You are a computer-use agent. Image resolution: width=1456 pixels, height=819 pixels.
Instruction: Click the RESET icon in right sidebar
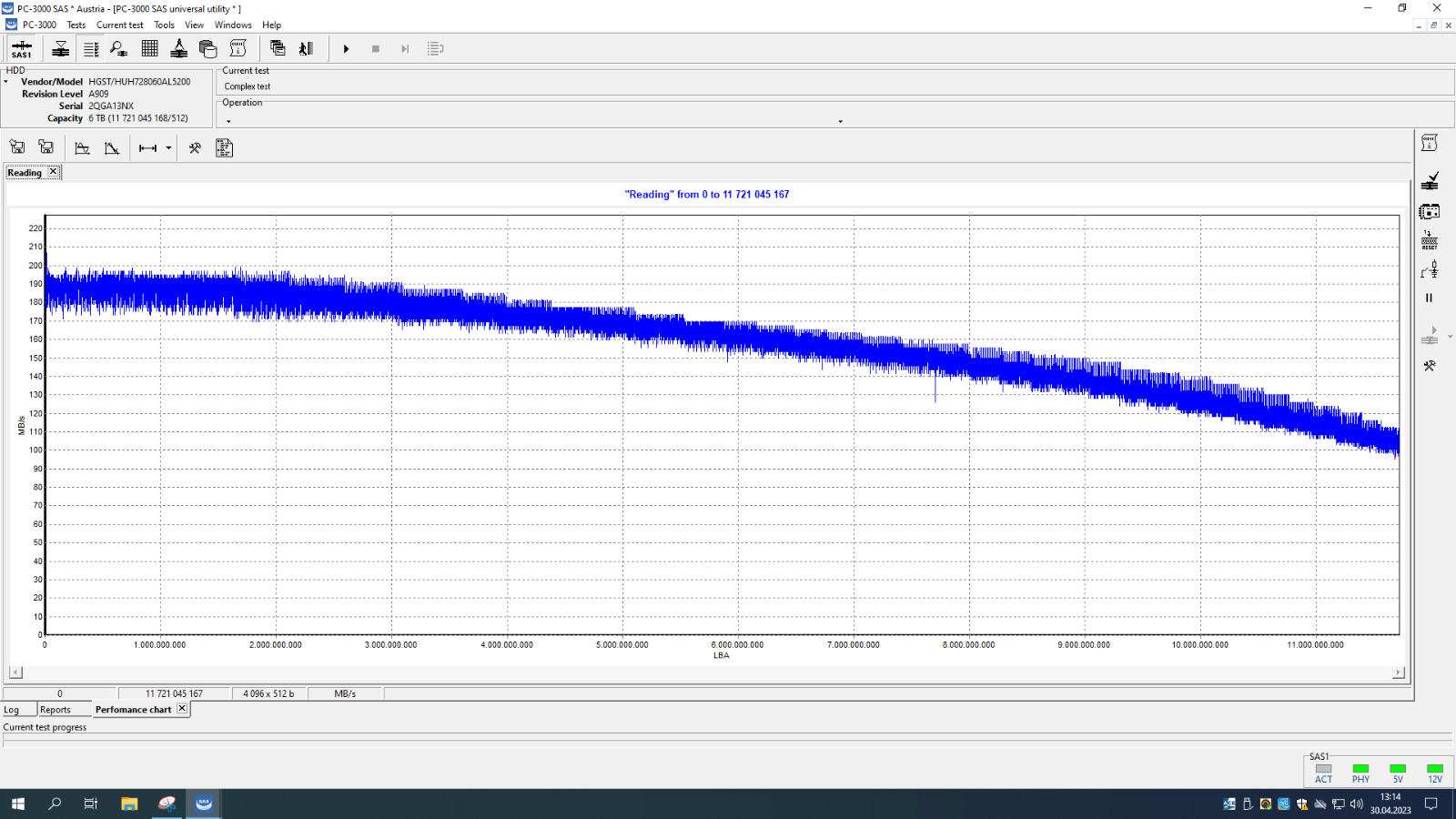pos(1430,240)
